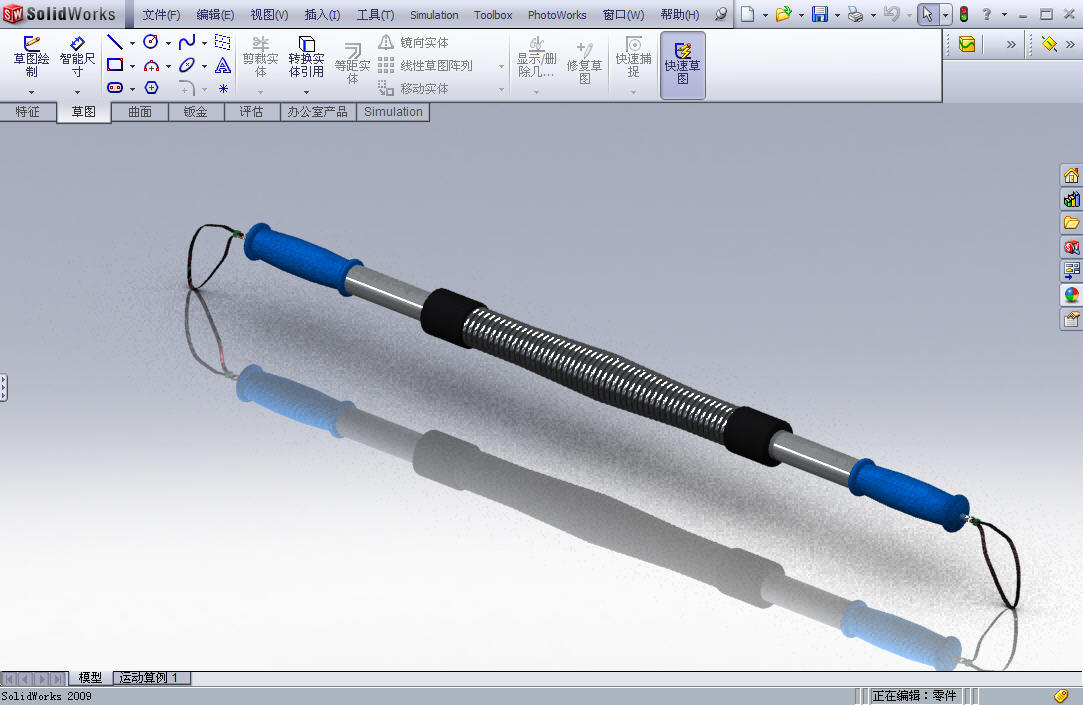Select the Line sketch tool
1083x705 pixels.
pyautogui.click(x=115, y=43)
